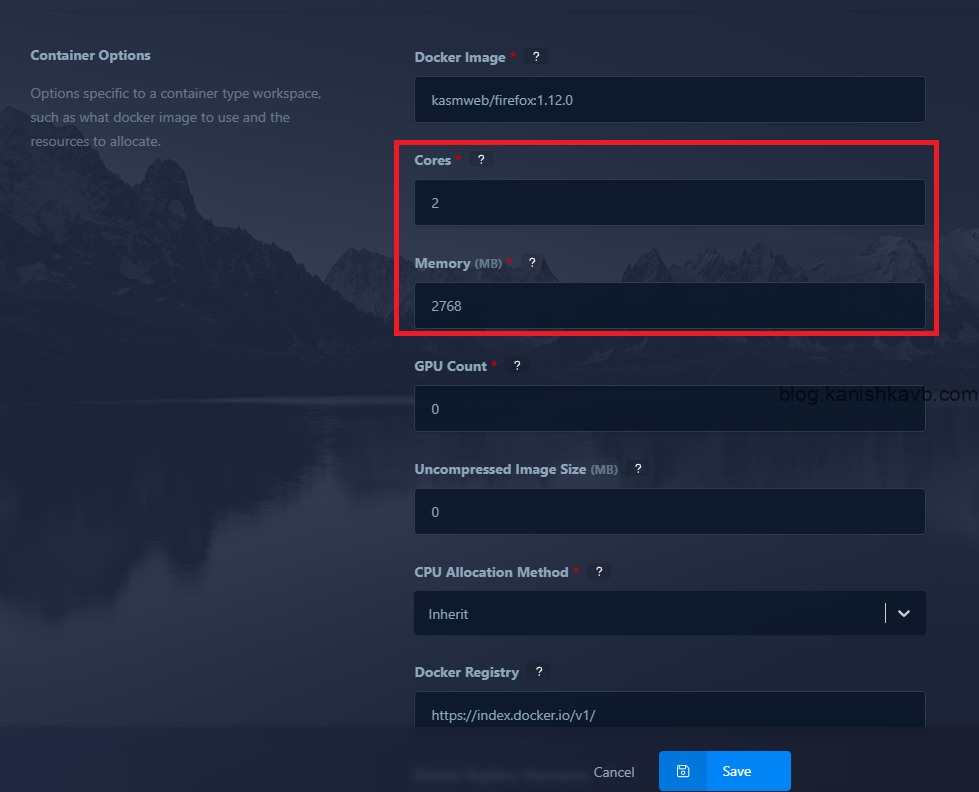Click into the Cores input field
The width and height of the screenshot is (979, 792).
coord(669,203)
